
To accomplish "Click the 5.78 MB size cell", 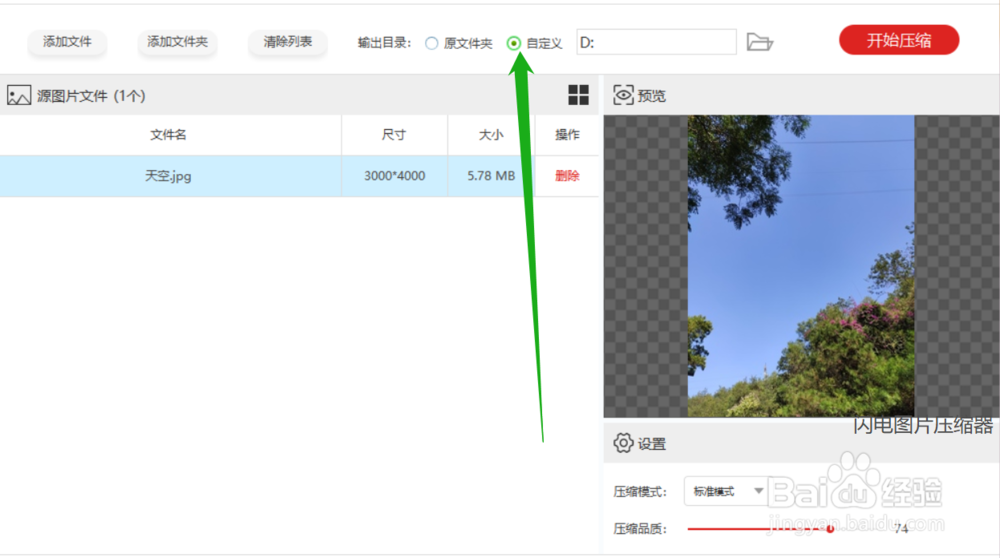I will tap(491, 176).
